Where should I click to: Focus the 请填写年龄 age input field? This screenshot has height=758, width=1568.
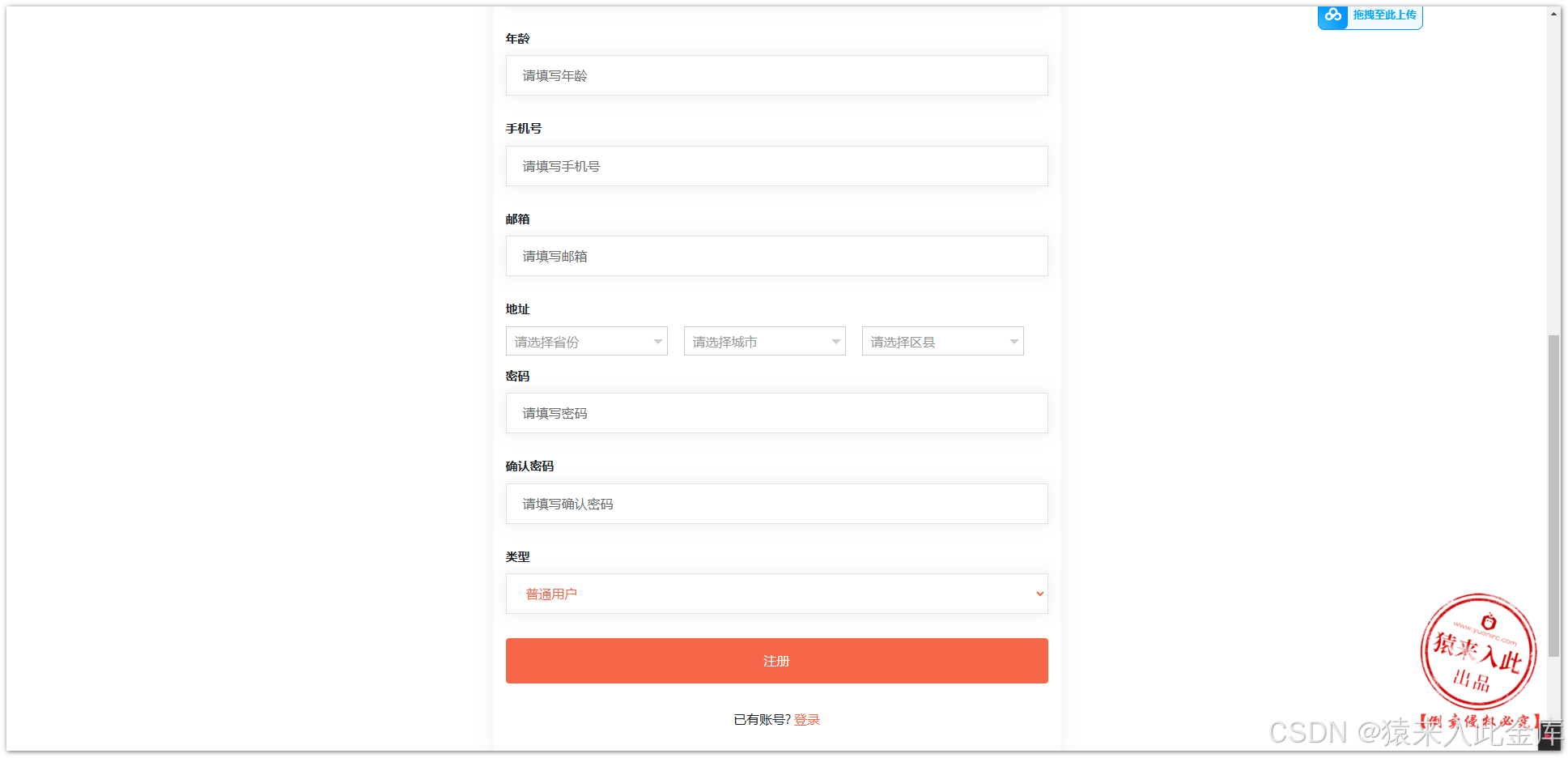coord(776,75)
